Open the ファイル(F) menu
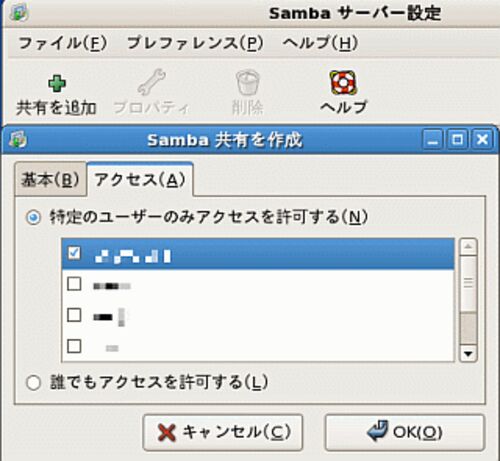 63,43
